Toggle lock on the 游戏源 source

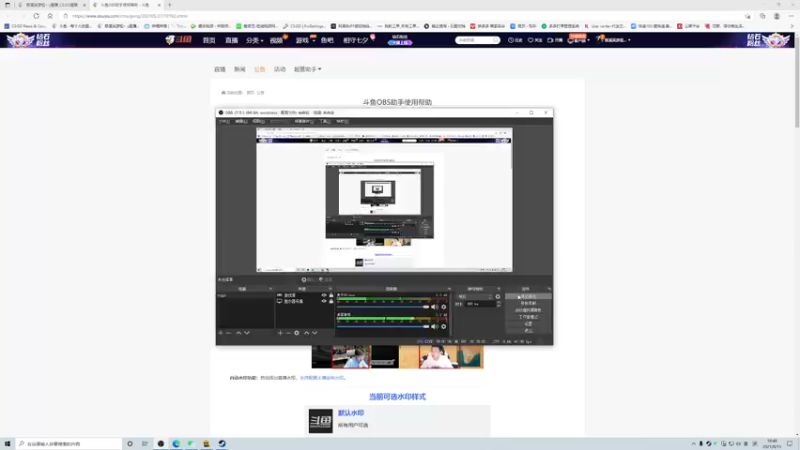click(x=331, y=295)
